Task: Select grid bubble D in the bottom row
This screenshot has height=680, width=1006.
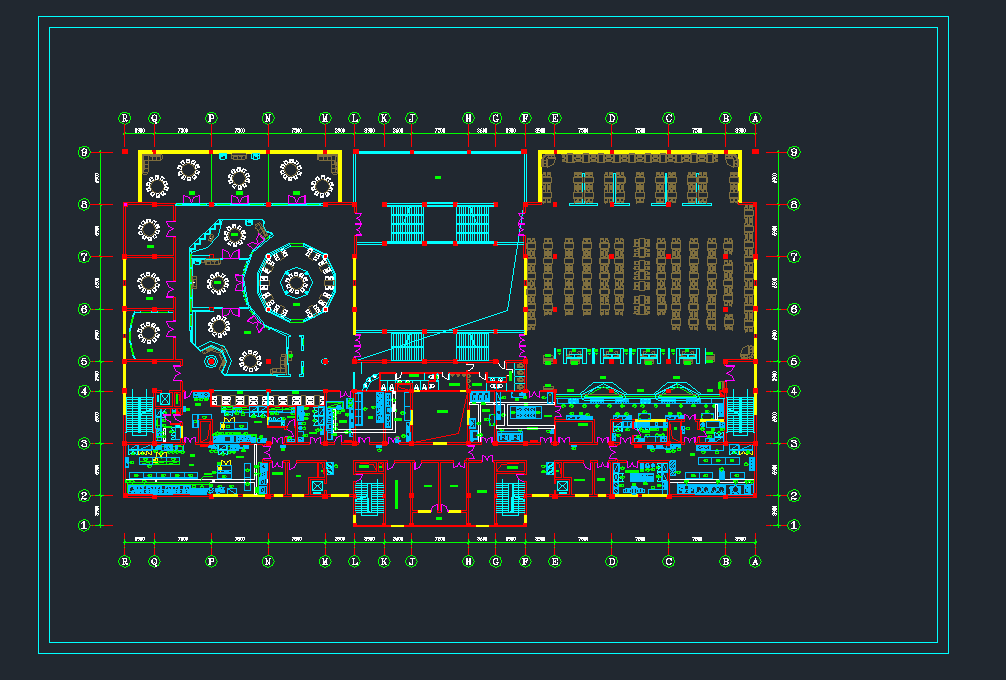Action: click(612, 562)
